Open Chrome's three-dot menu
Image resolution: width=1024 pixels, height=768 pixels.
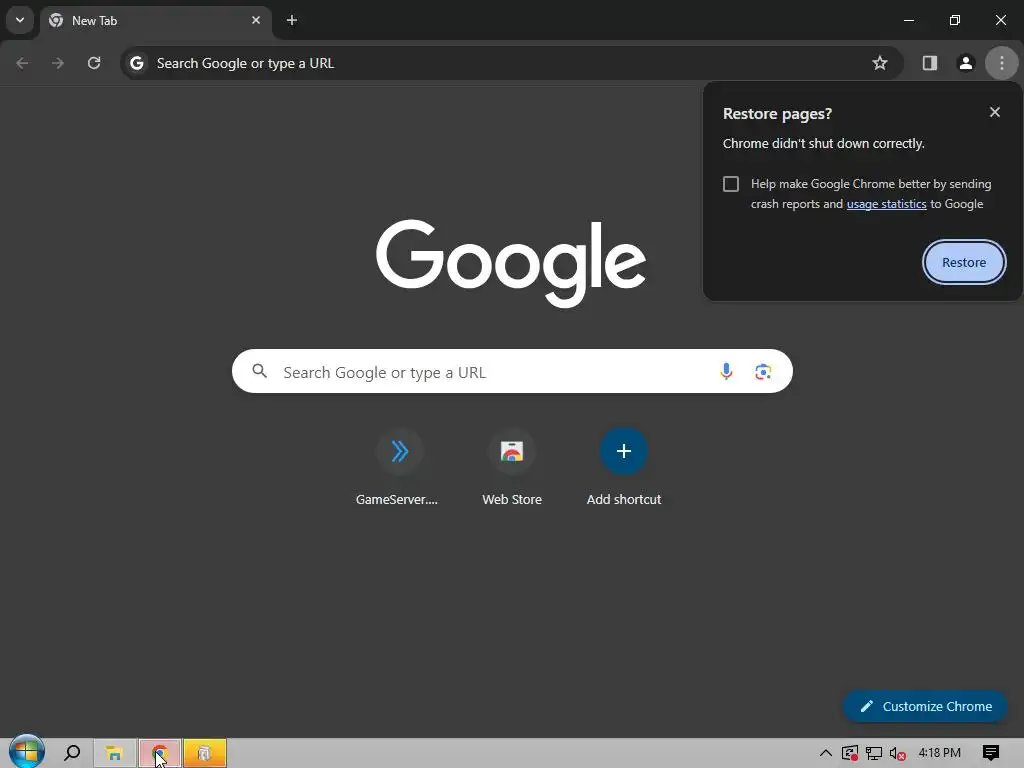tap(1002, 63)
